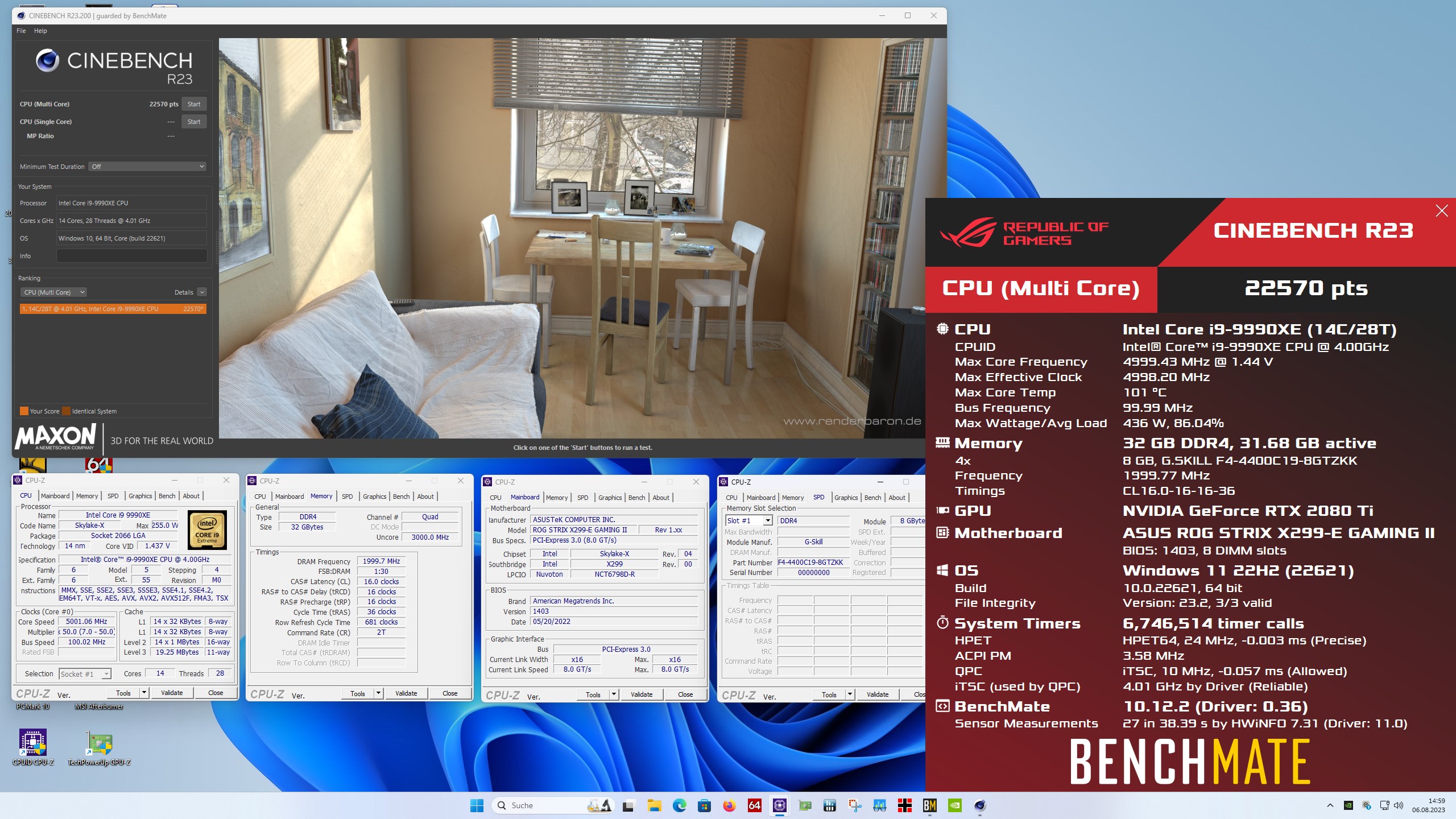Click Processor field Intel Core i9-9990XE CPU
This screenshot has width=1456, height=819.
(x=131, y=203)
